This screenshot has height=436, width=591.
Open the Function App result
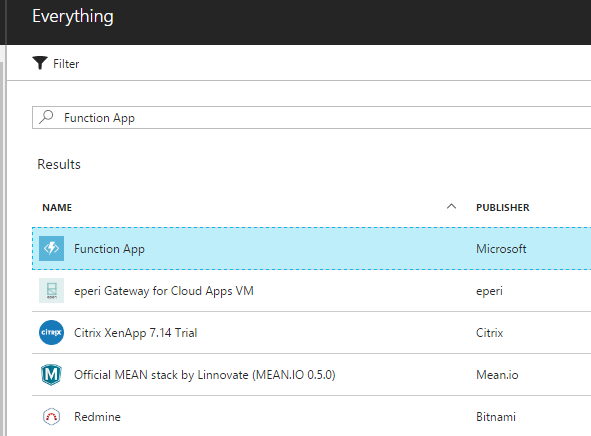tap(311, 249)
